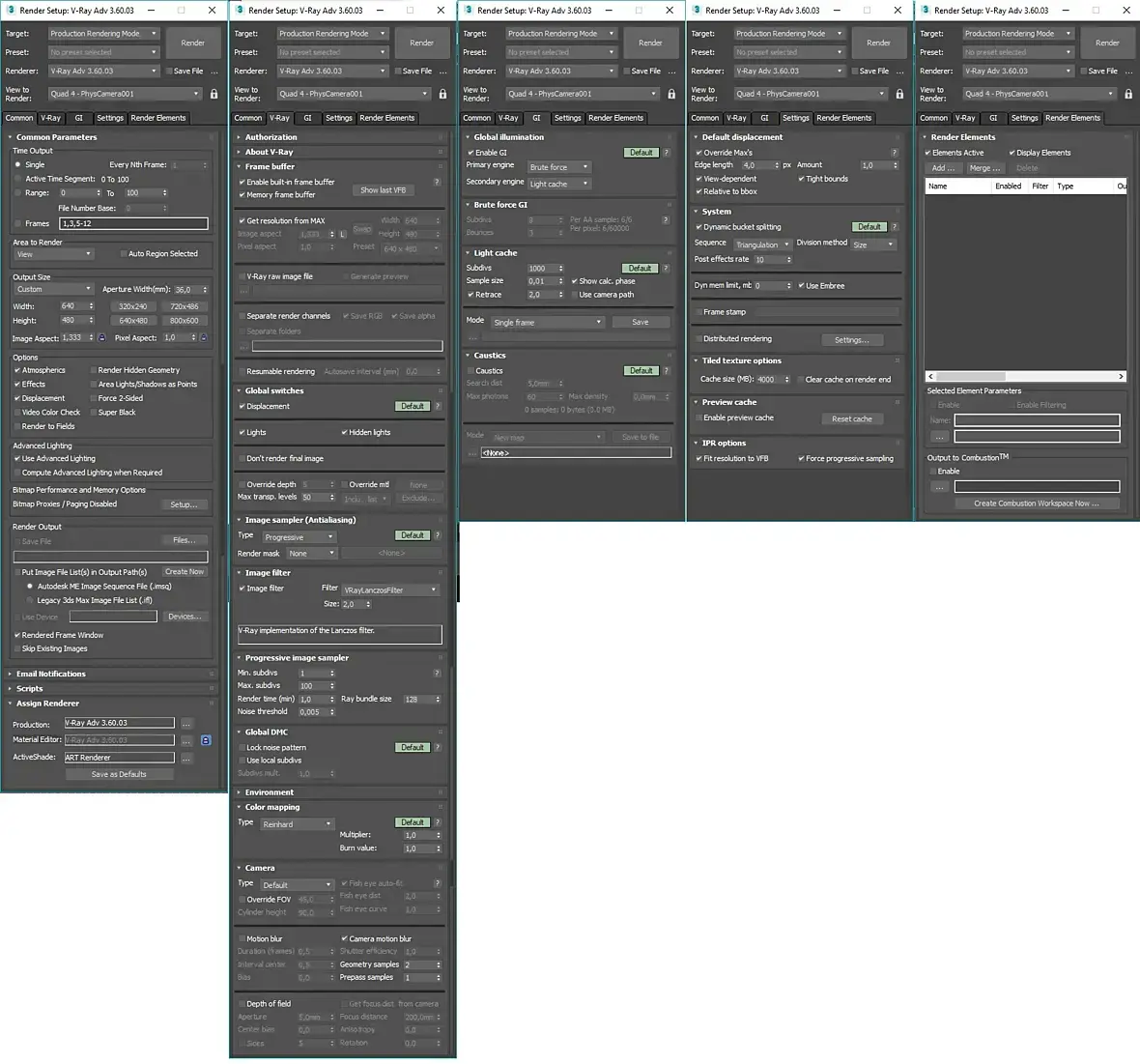Open help for Image sampler (Antialiasing)
The height and width of the screenshot is (1064, 1140).
point(438,535)
